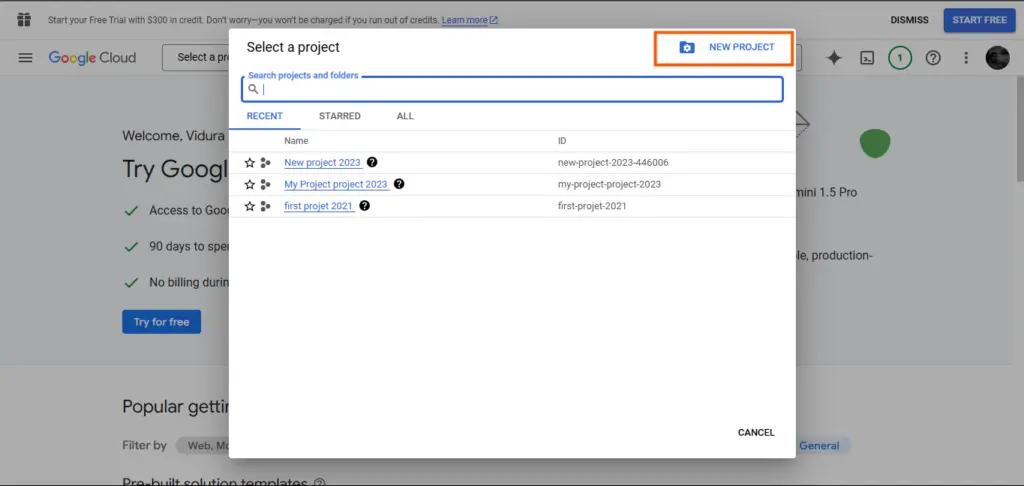Open the first projet 2021 link

coord(319,206)
